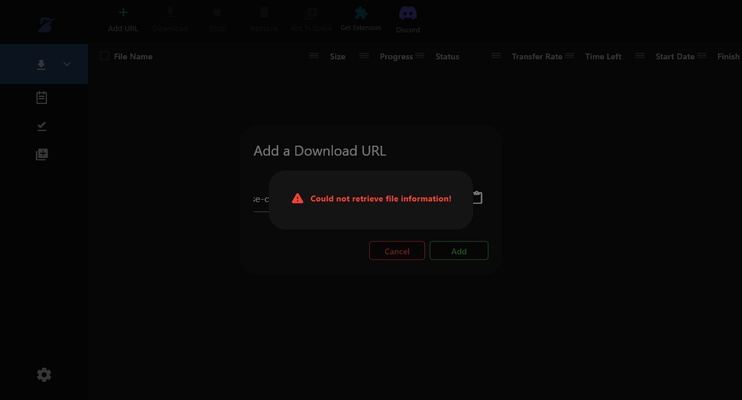
Task: Open the Status column menu
Action: 495,57
